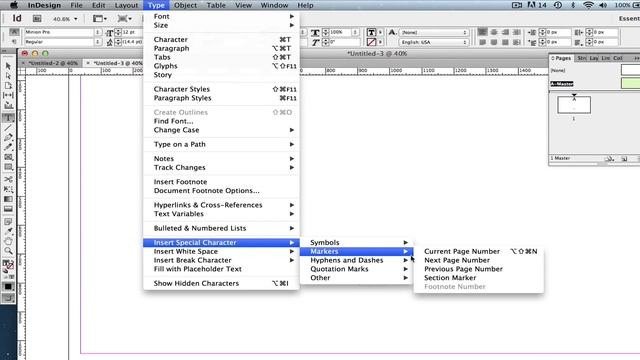Open the 40.6% zoom level dropdown

pyautogui.click(x=64, y=19)
